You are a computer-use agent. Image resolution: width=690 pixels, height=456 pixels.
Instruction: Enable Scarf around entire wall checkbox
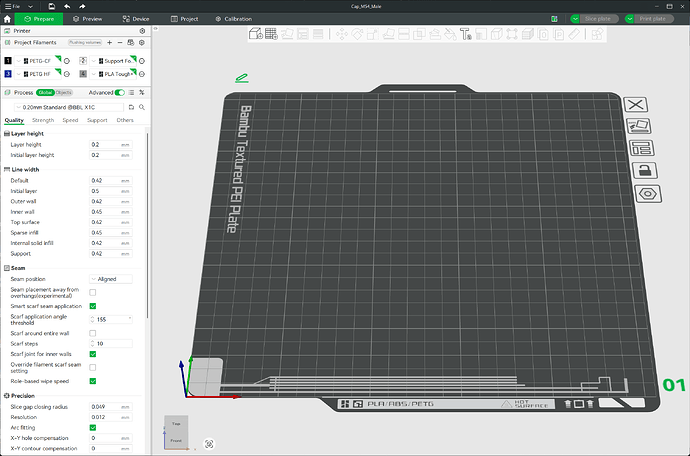tap(93, 333)
